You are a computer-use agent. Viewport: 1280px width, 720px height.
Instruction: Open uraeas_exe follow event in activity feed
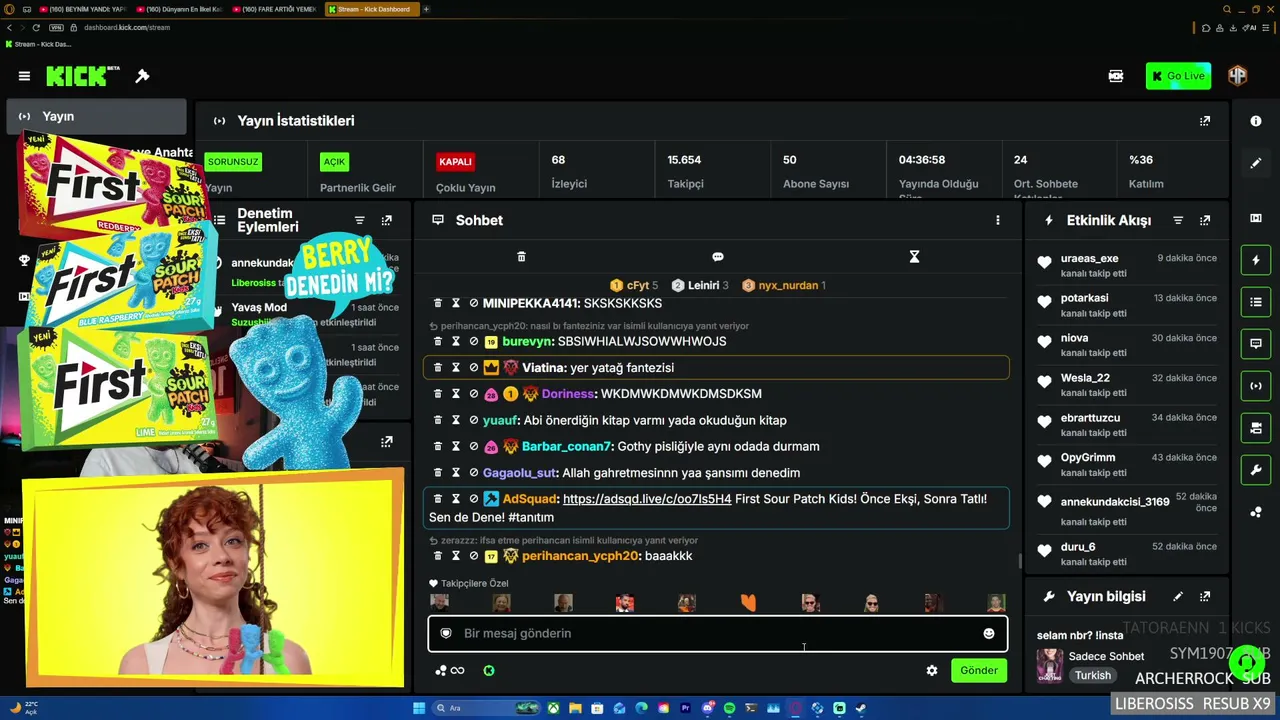[1127, 265]
